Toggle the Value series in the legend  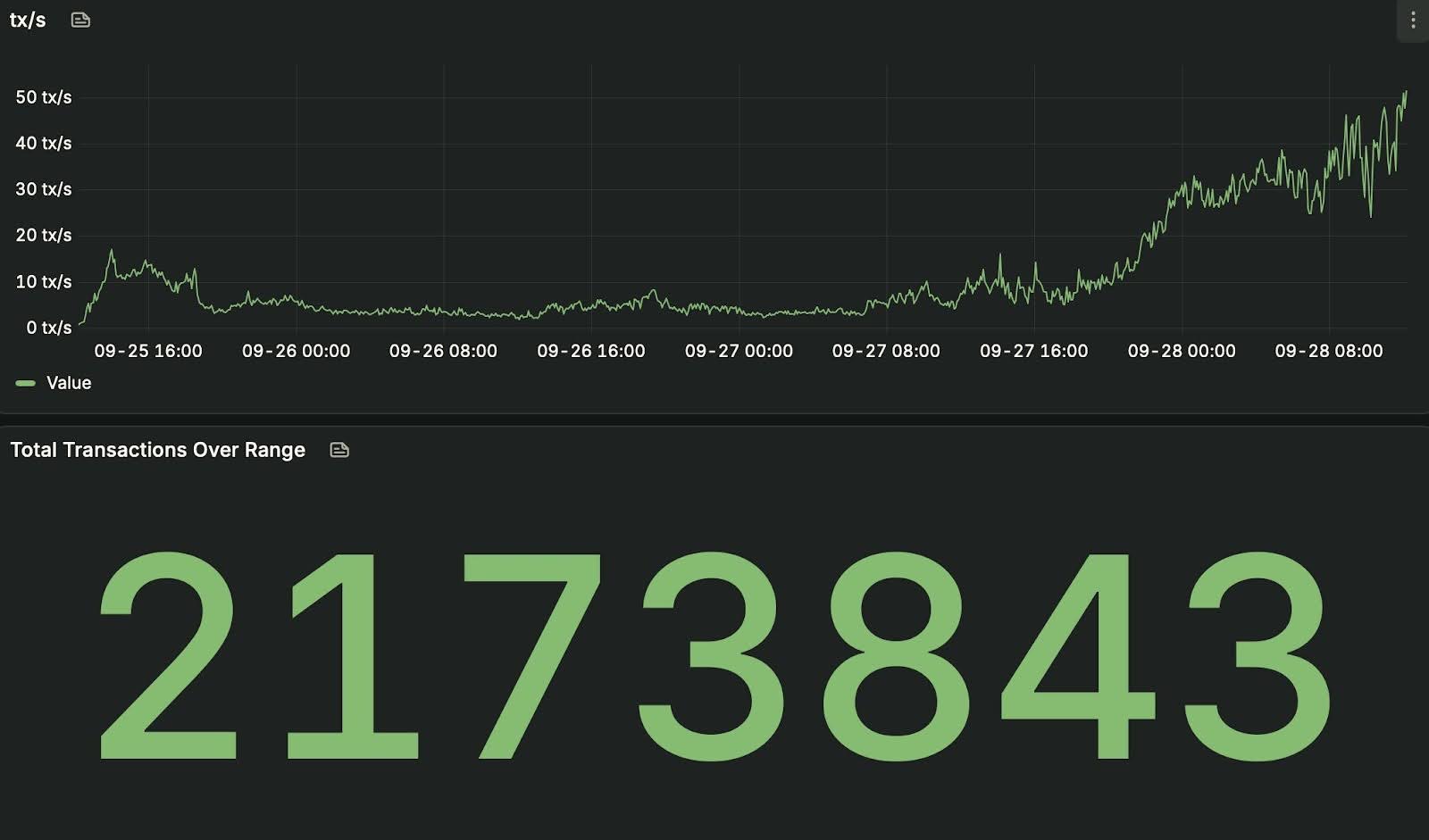tap(69, 383)
